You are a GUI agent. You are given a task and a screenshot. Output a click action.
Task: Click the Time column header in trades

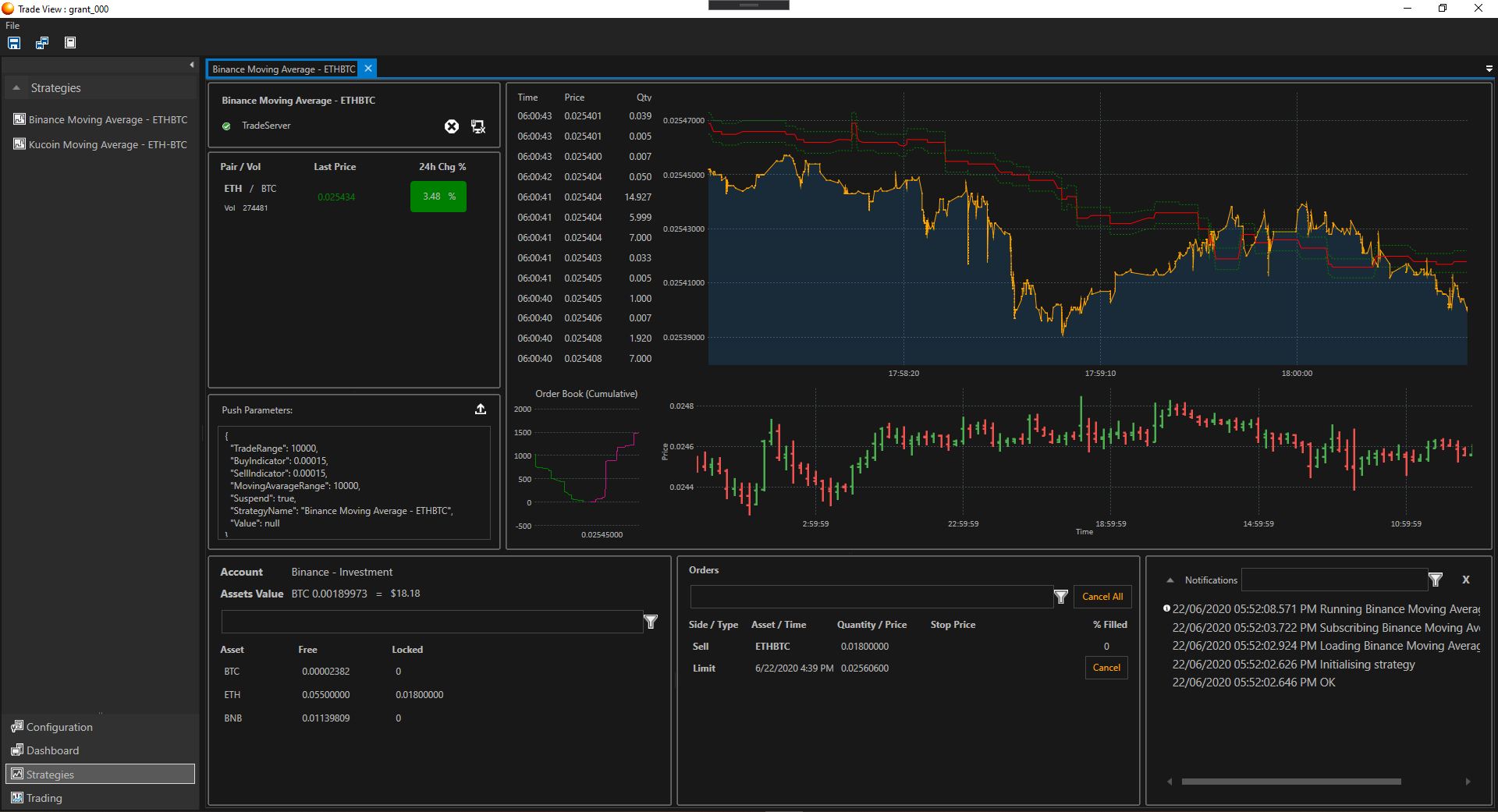[527, 98]
